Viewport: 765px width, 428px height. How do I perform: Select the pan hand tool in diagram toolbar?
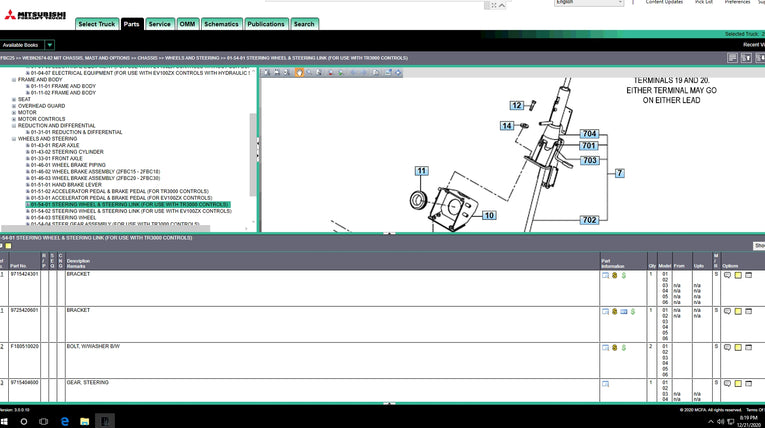(x=299, y=72)
